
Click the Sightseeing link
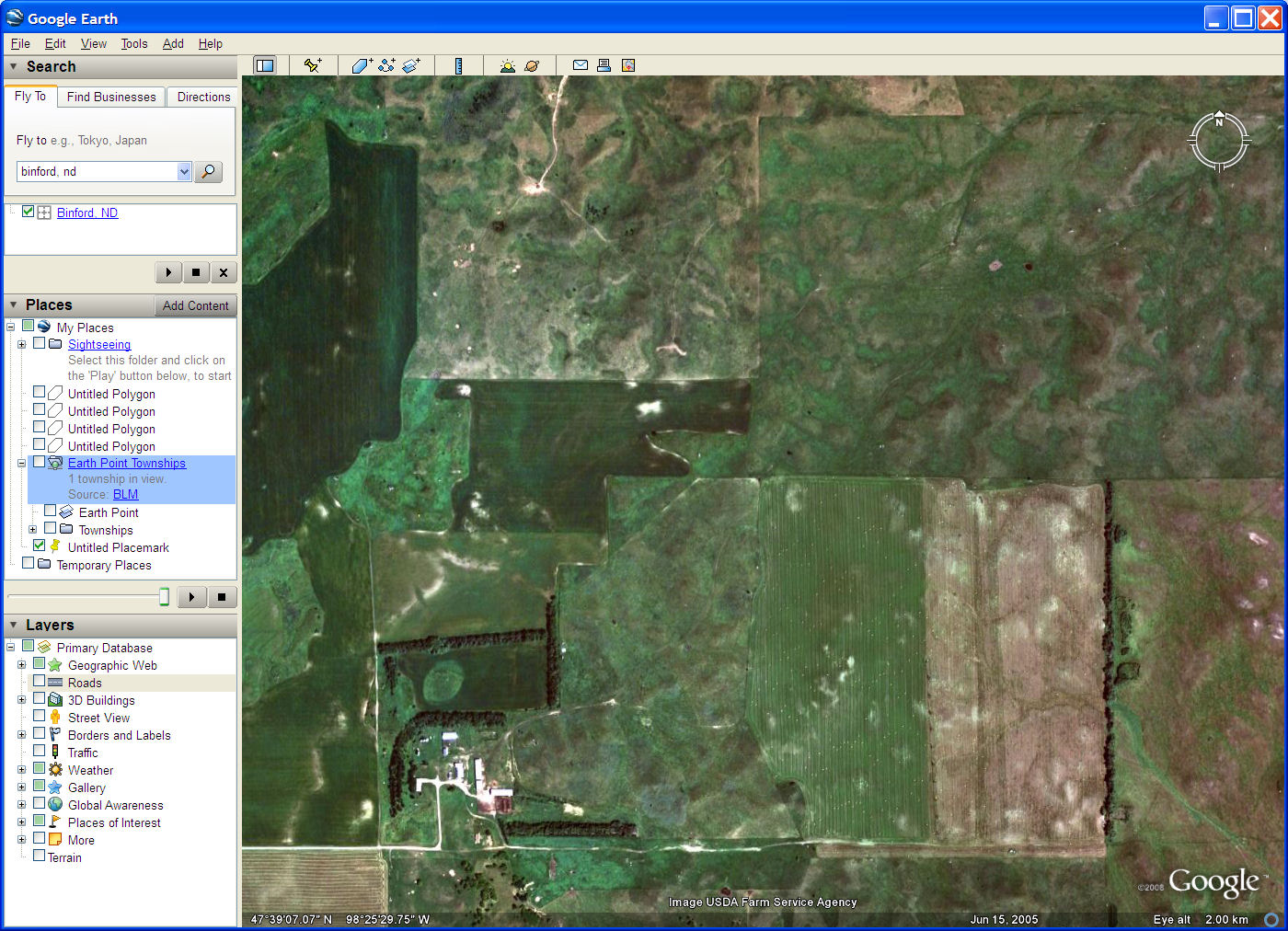(x=99, y=344)
